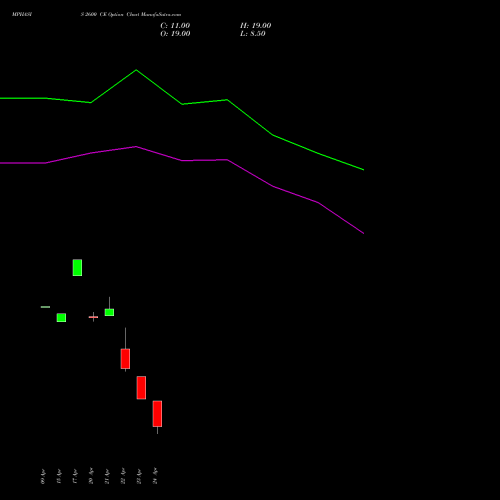This screenshot has width=500, height=500.
Task: Click the right end of the green line
Action: (x=363, y=170)
